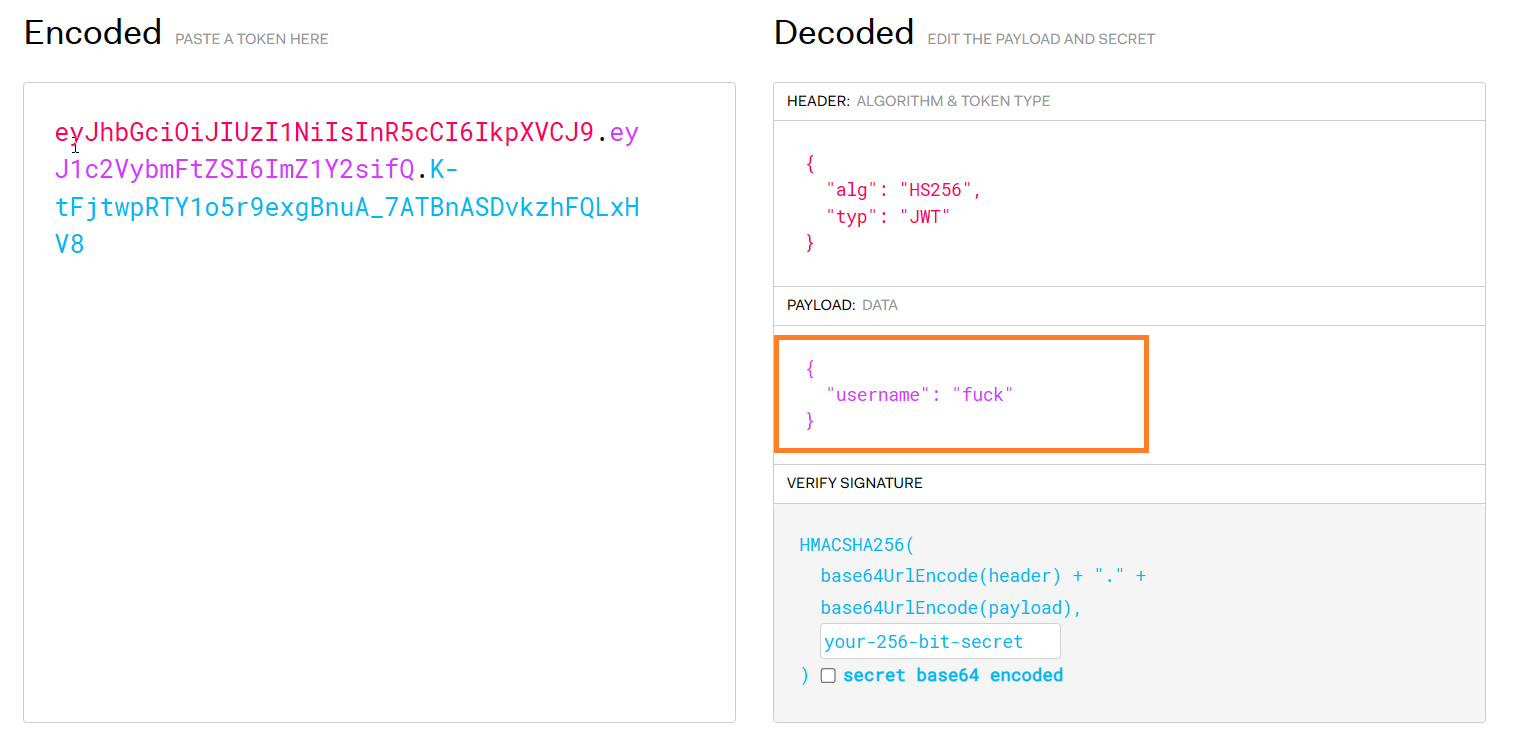This screenshot has height=739, width=1520.
Task: Select the VERIFY SIGNATURE section label
Action: (854, 483)
